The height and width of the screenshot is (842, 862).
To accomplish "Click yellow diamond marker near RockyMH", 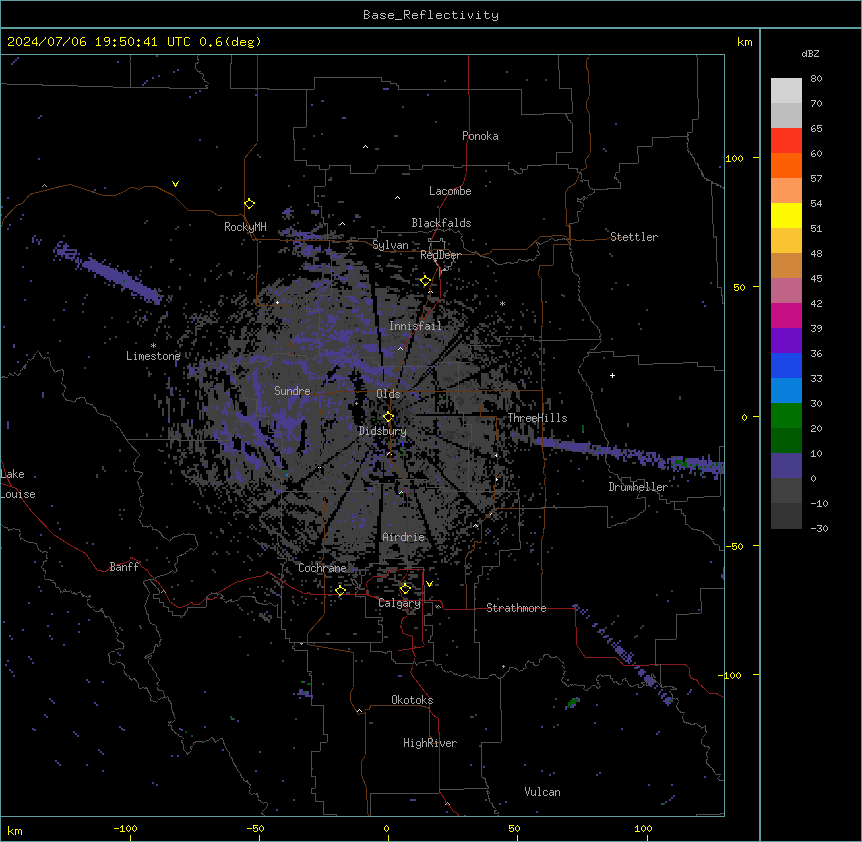I will click(249, 203).
